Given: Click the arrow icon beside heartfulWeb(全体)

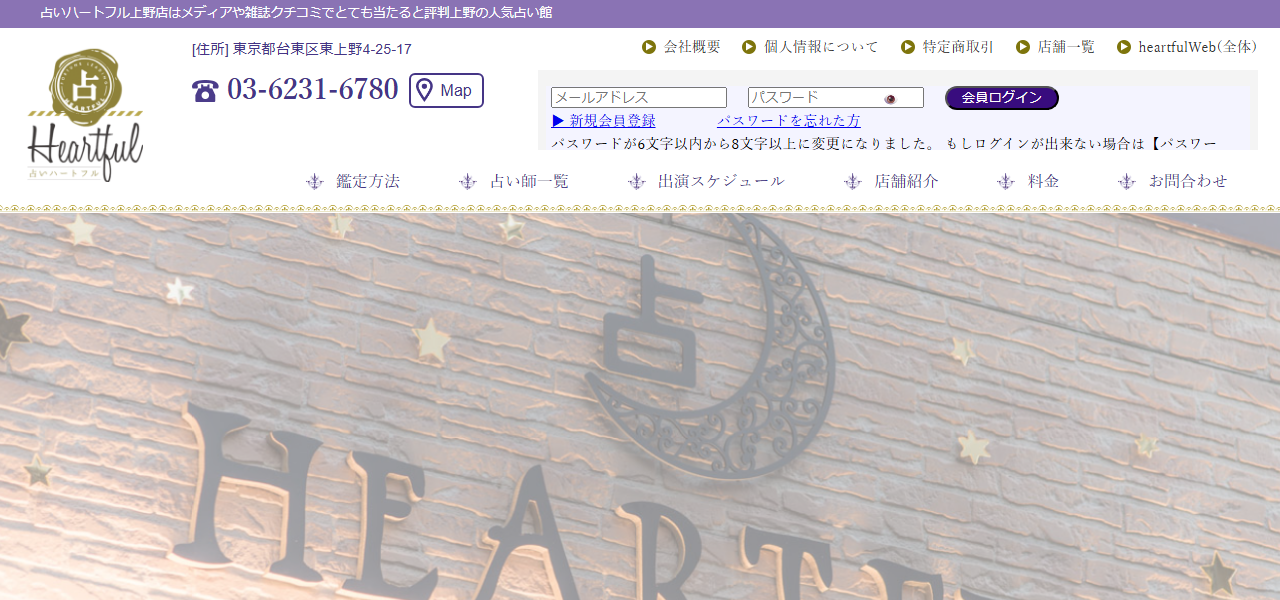Looking at the screenshot, I should click(1124, 47).
